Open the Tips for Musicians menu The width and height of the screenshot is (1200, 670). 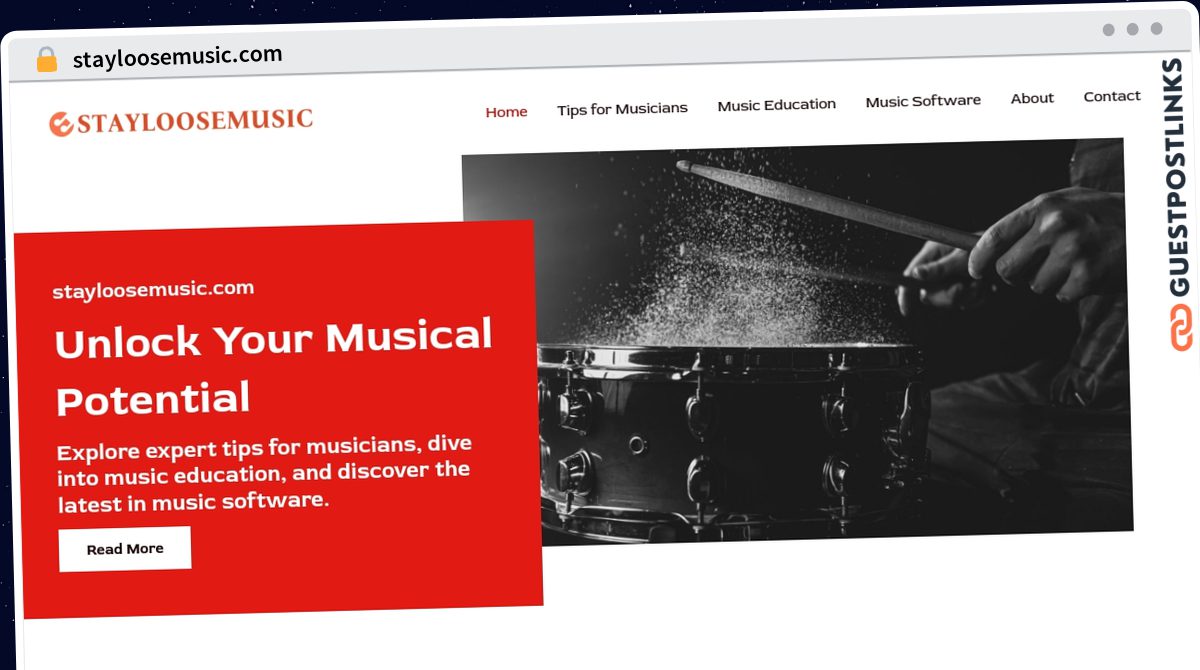click(x=622, y=109)
